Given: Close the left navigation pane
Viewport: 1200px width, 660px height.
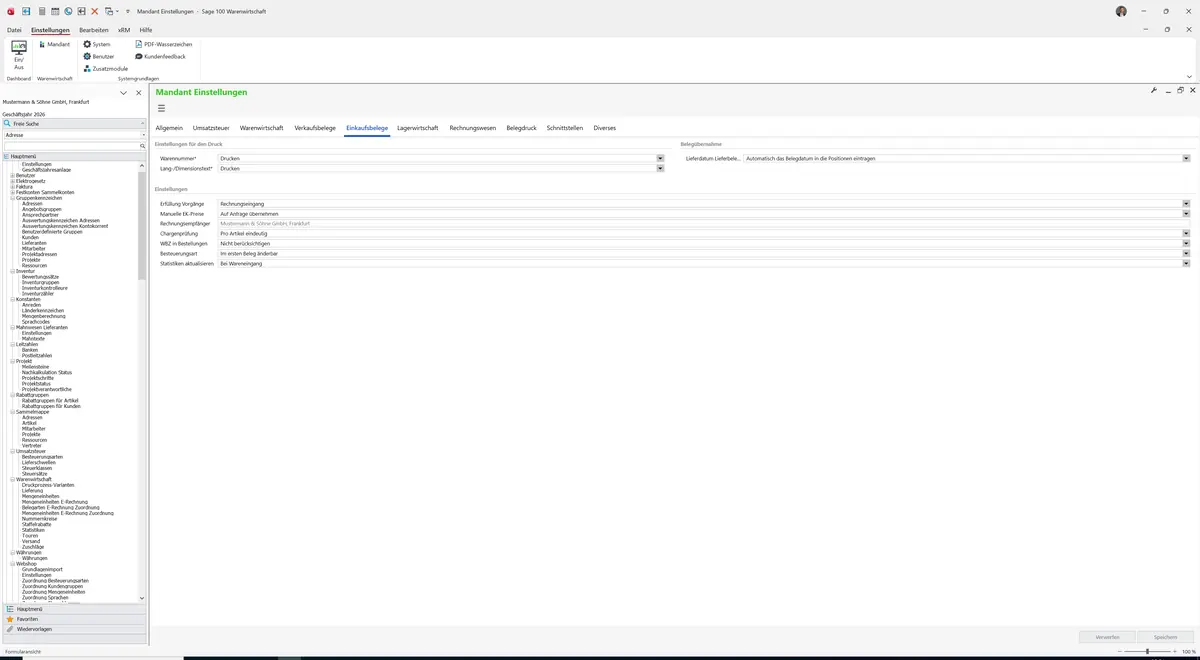Looking at the screenshot, I should [x=139, y=93].
